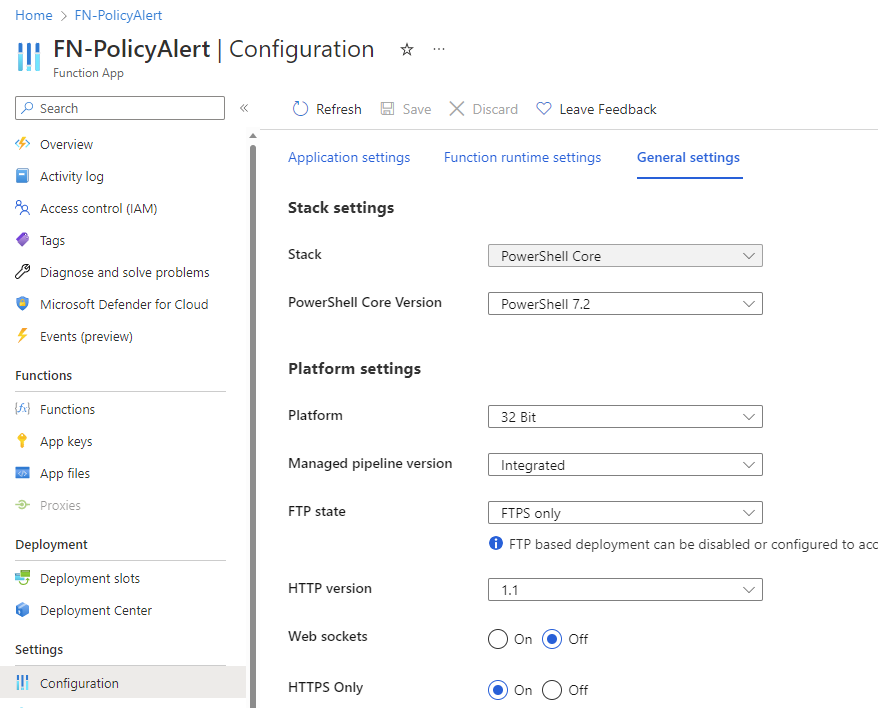
Task: Click the Access control people icon
Action: [22, 208]
